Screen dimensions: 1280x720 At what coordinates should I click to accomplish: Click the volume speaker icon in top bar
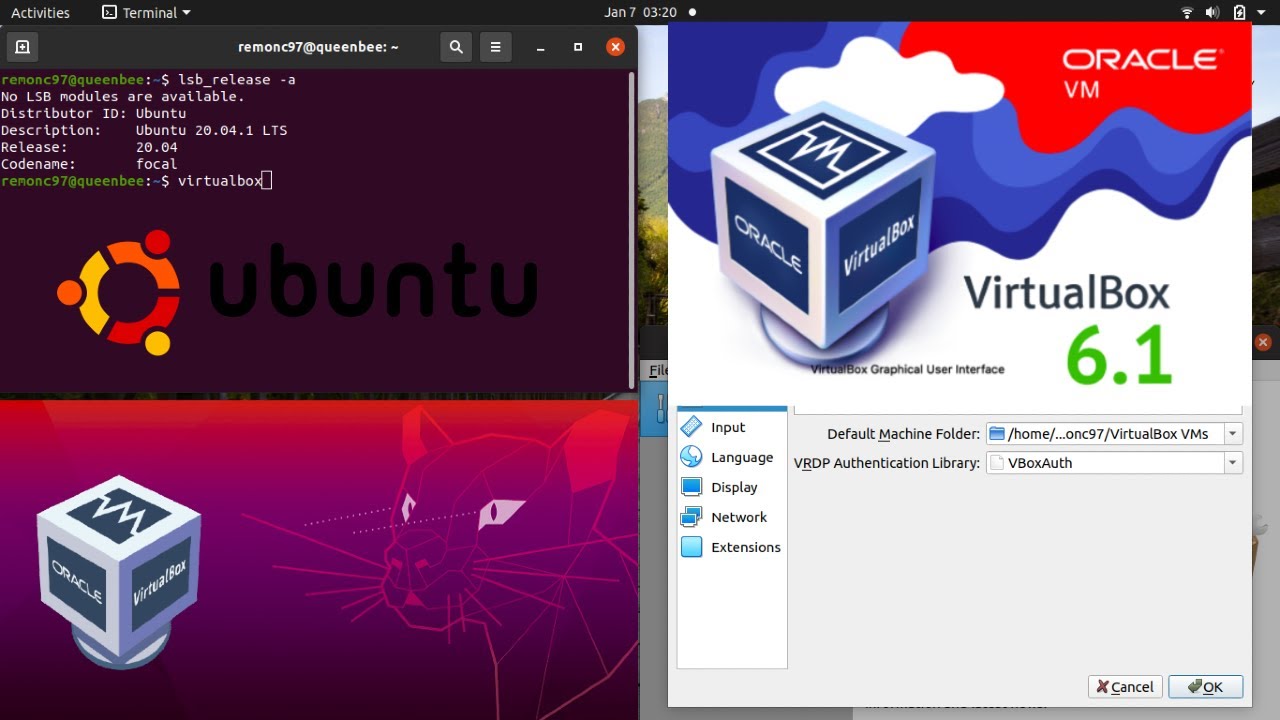coord(1213,13)
